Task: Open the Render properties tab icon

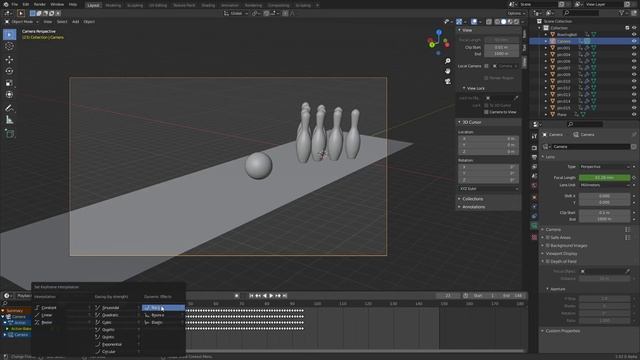Action: click(x=534, y=148)
